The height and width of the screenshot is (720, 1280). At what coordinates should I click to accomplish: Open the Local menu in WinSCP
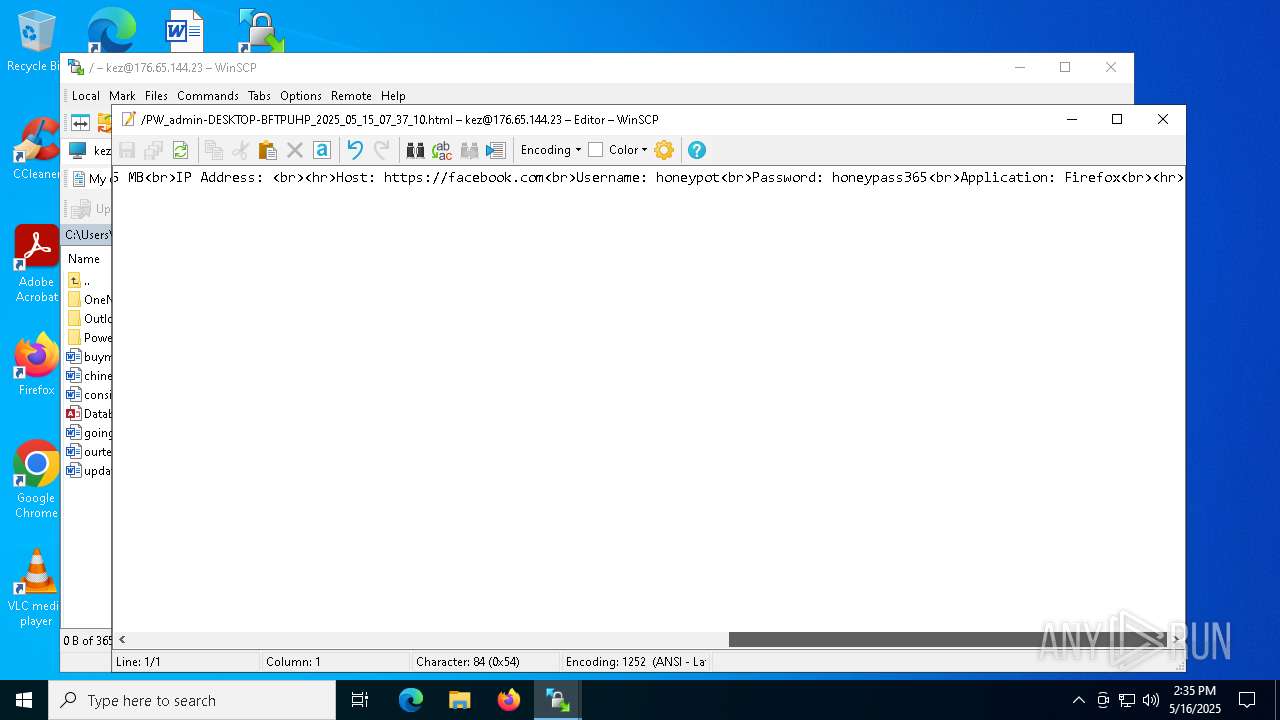click(86, 96)
